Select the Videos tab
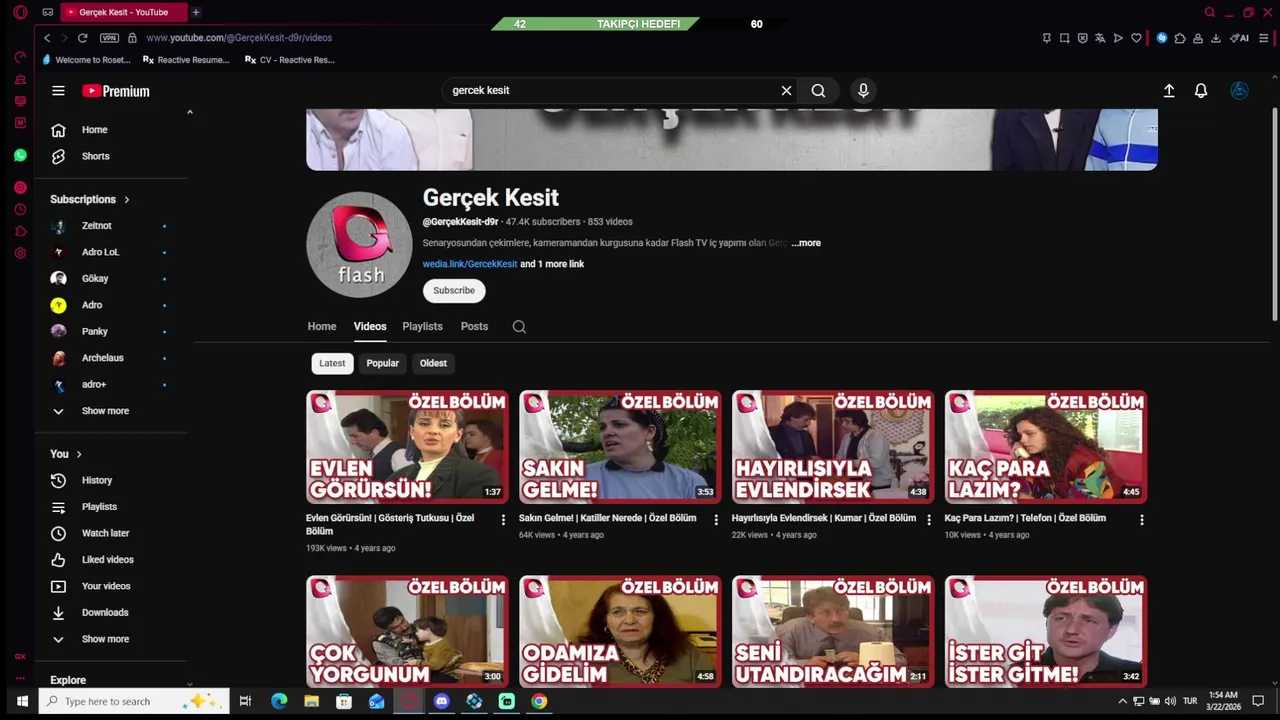 click(x=370, y=327)
